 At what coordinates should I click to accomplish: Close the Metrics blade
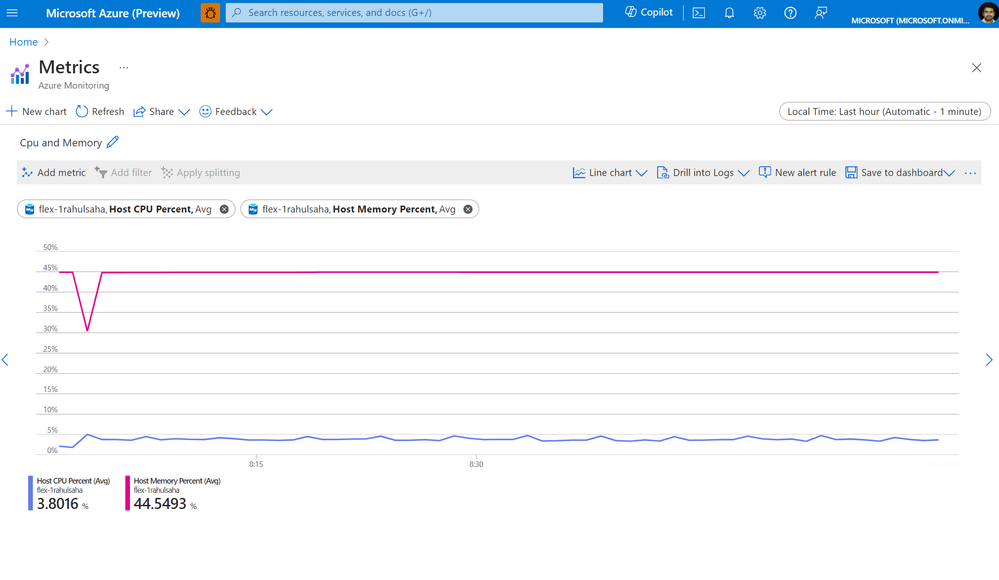pos(976,68)
